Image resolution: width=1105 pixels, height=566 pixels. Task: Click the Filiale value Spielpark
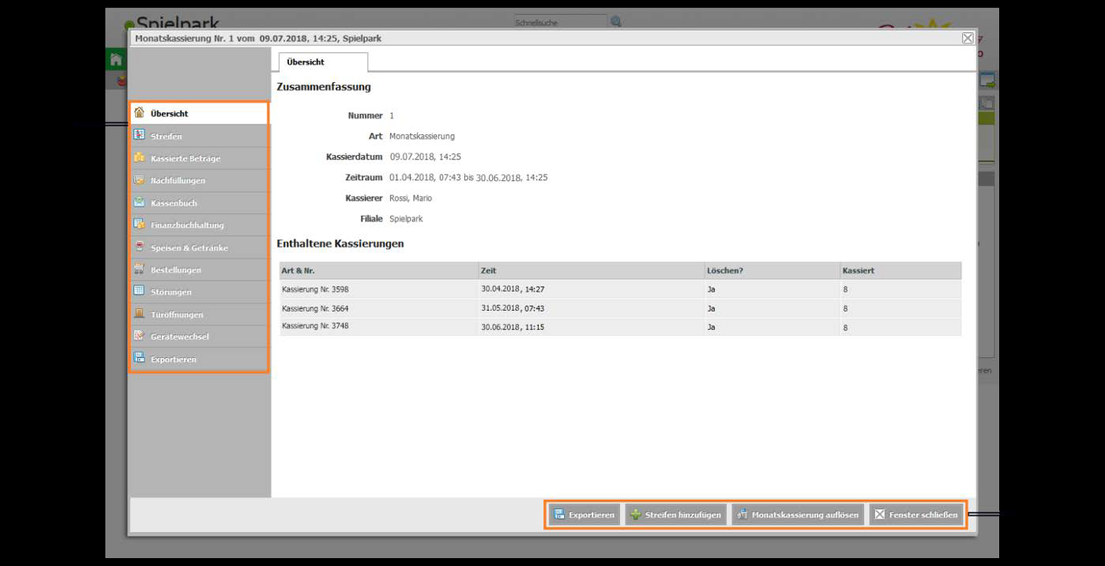pos(406,219)
